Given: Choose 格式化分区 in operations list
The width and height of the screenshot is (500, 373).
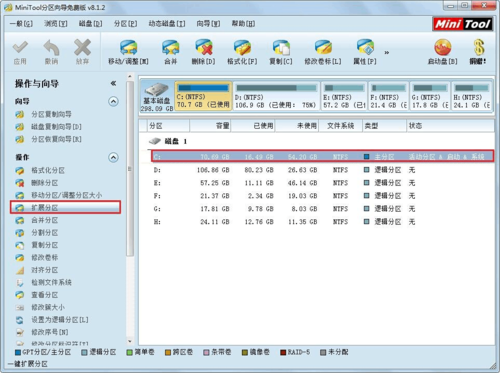Looking at the screenshot, I should click(x=48, y=170).
